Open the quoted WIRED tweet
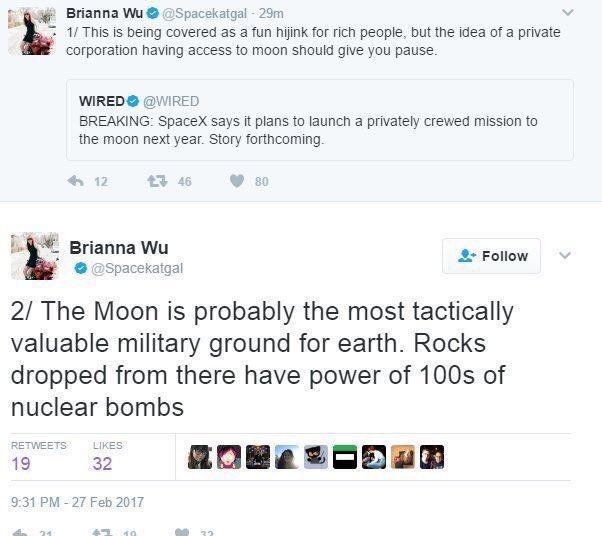The height and width of the screenshot is (536, 602). click(320, 120)
